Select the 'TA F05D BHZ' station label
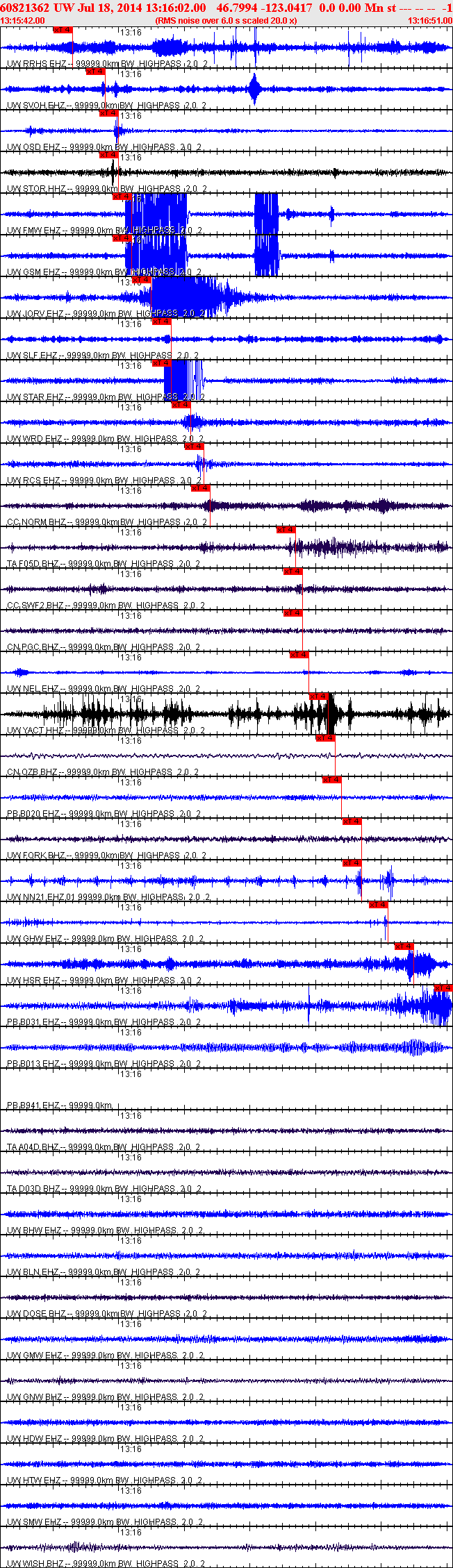Image resolution: width=453 pixels, height=1568 pixels. [x=34, y=564]
